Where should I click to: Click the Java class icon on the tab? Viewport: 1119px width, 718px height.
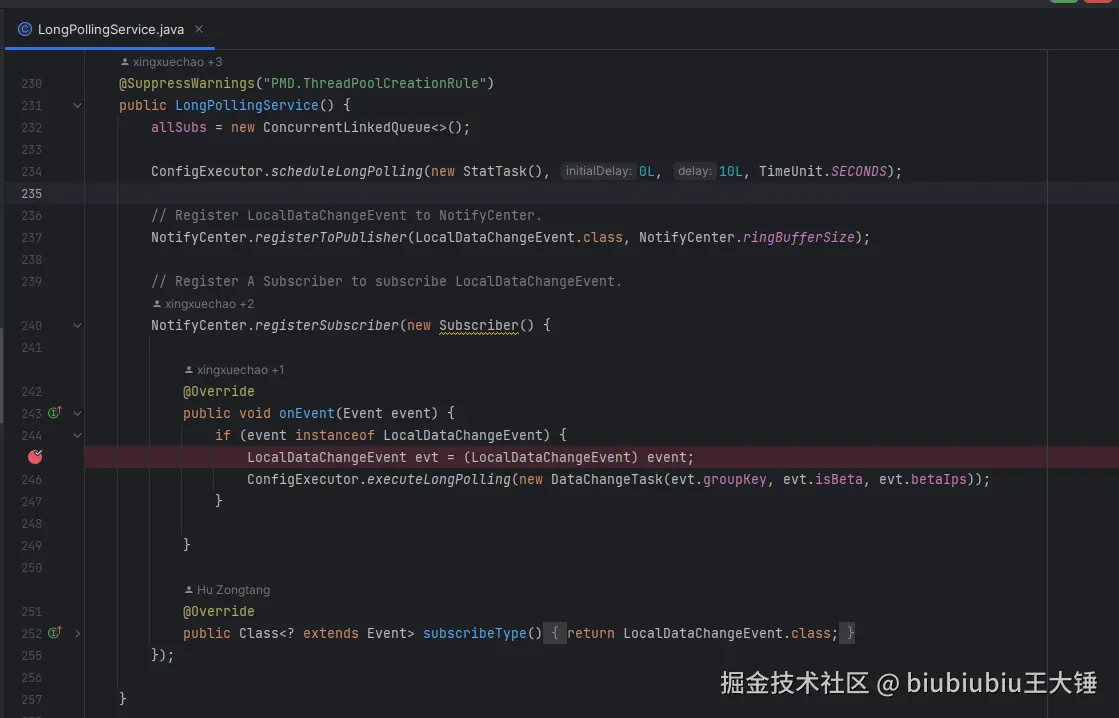(x=25, y=29)
